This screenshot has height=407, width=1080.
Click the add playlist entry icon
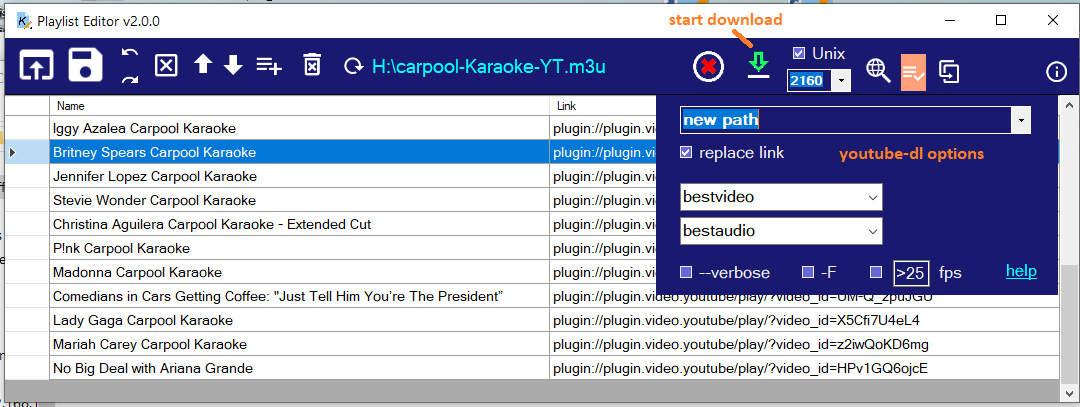pos(269,66)
